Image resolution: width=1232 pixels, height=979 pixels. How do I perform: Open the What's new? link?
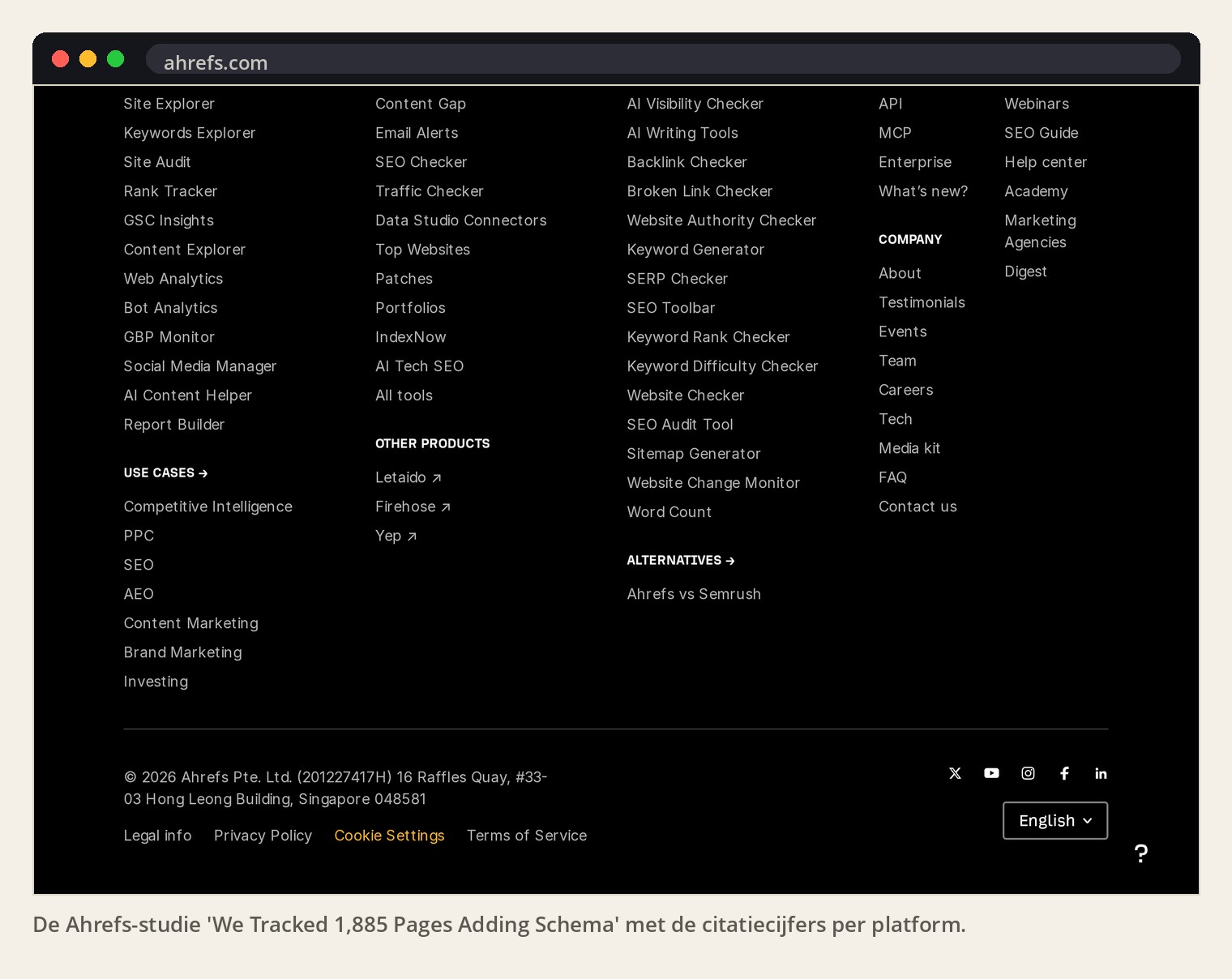[923, 191]
